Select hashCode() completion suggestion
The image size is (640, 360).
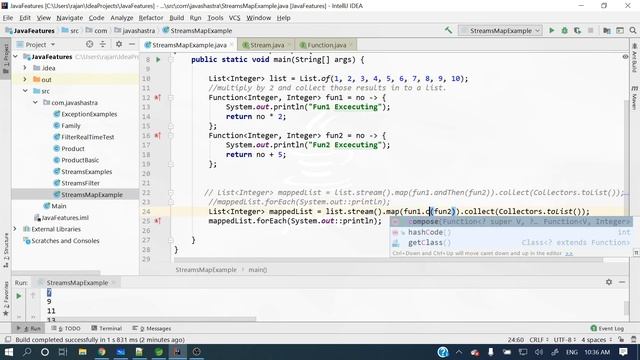point(511,232)
